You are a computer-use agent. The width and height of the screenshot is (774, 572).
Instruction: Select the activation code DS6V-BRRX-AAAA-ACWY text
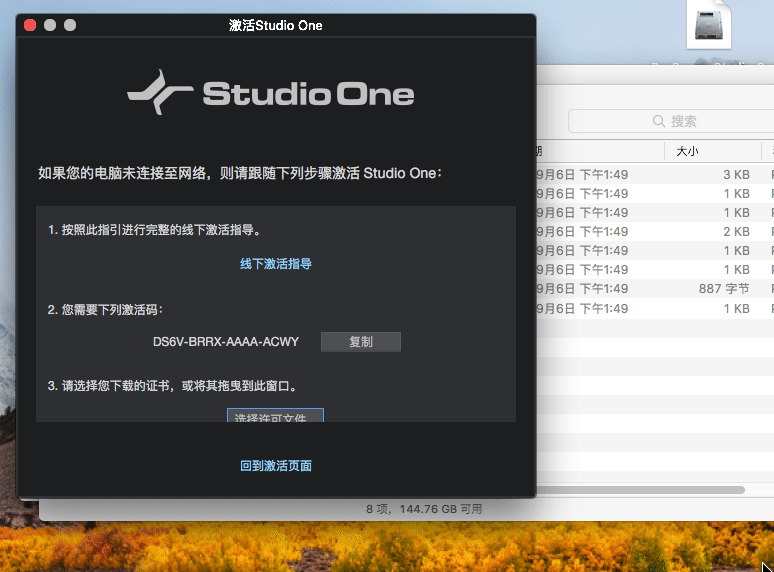(x=226, y=342)
